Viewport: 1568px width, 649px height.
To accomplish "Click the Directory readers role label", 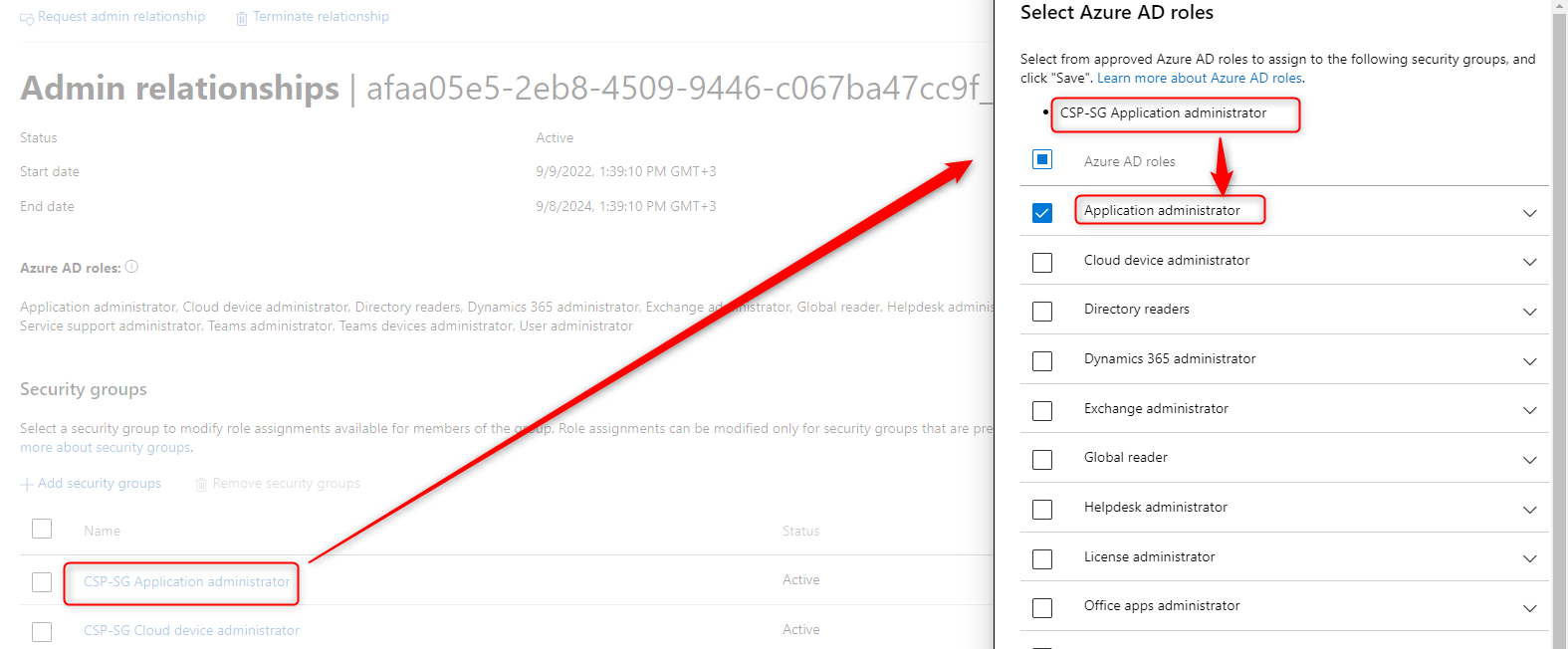I will (1137, 309).
